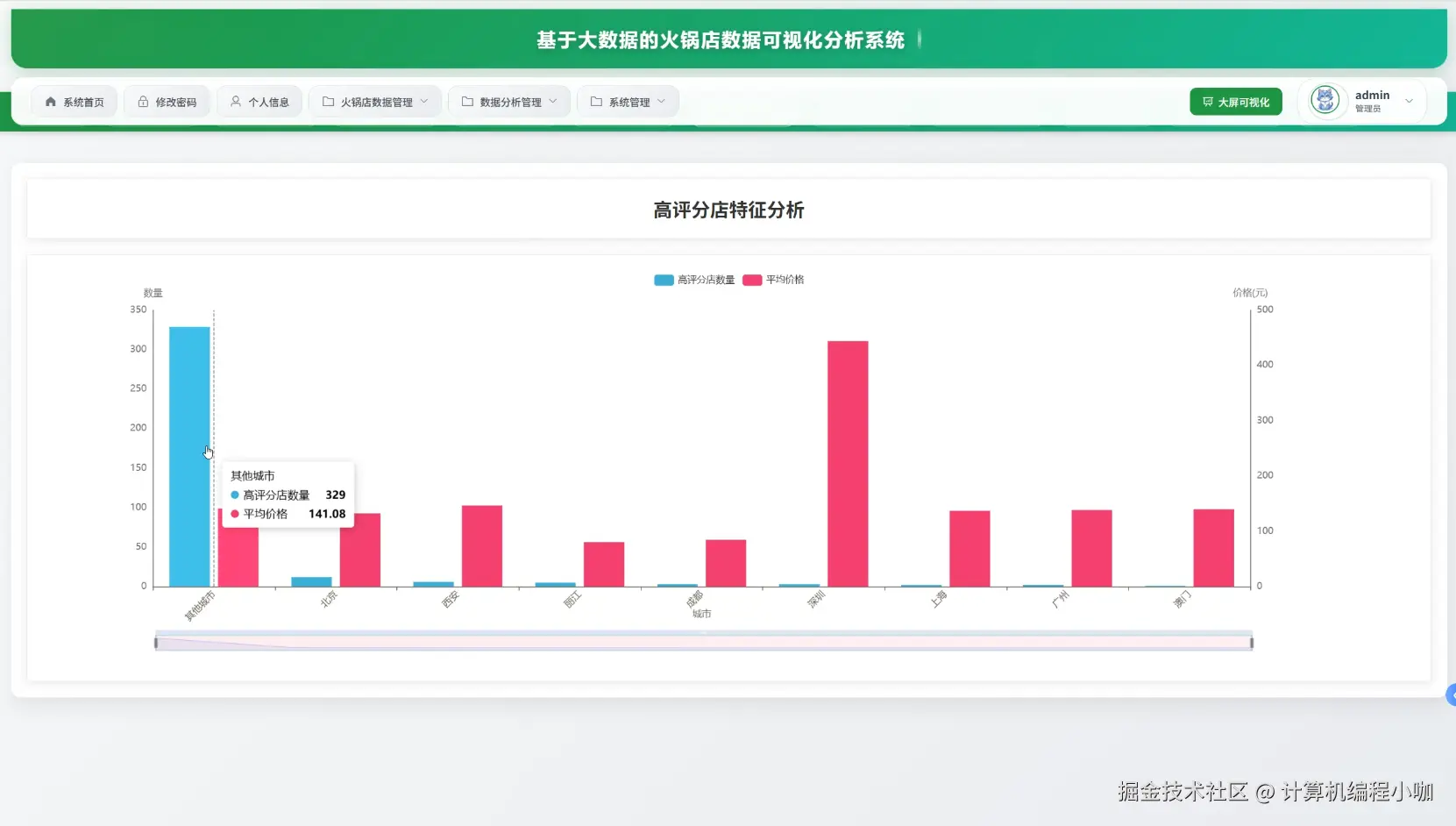Click the folder icon for 火锅店数据管理
This screenshot has width=1456, height=826.
328,102
